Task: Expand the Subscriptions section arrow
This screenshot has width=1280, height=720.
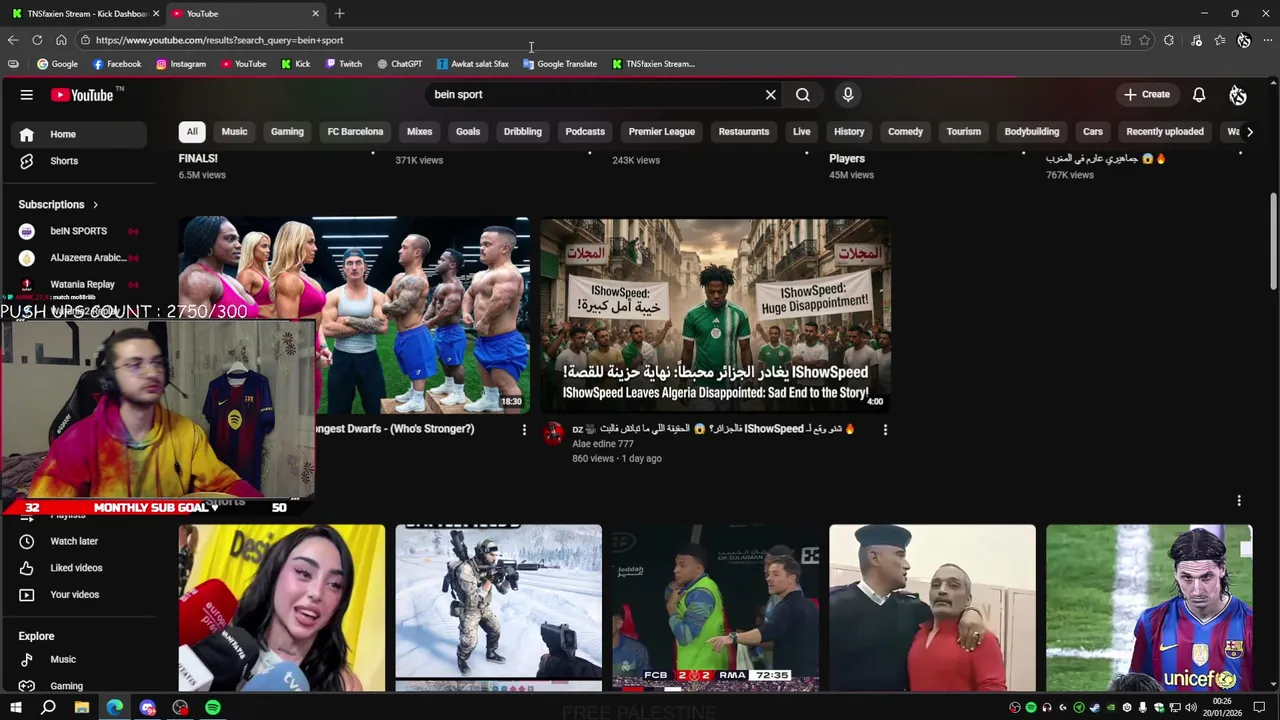Action: [x=95, y=205]
